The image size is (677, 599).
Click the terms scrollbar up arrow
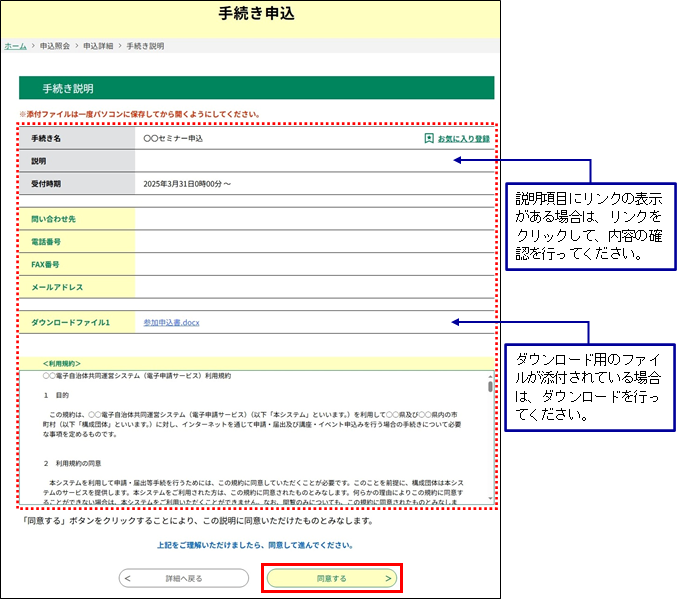click(490, 374)
